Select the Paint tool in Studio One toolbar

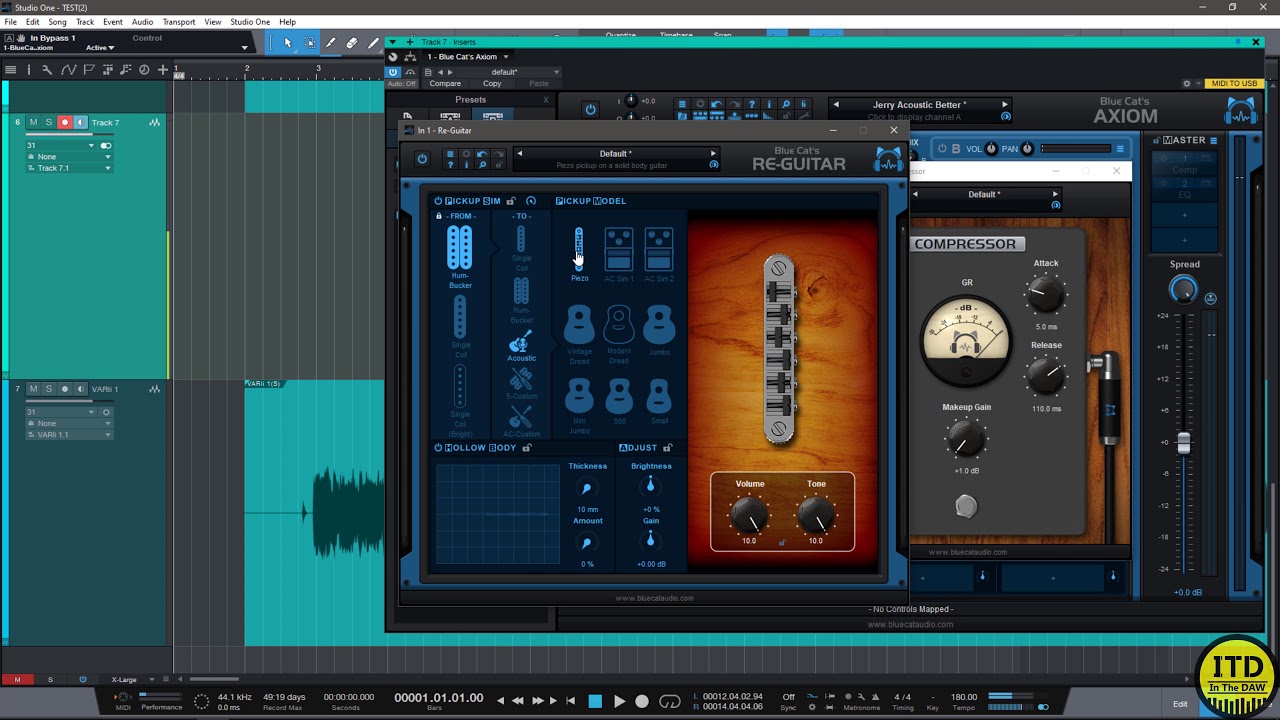click(373, 43)
